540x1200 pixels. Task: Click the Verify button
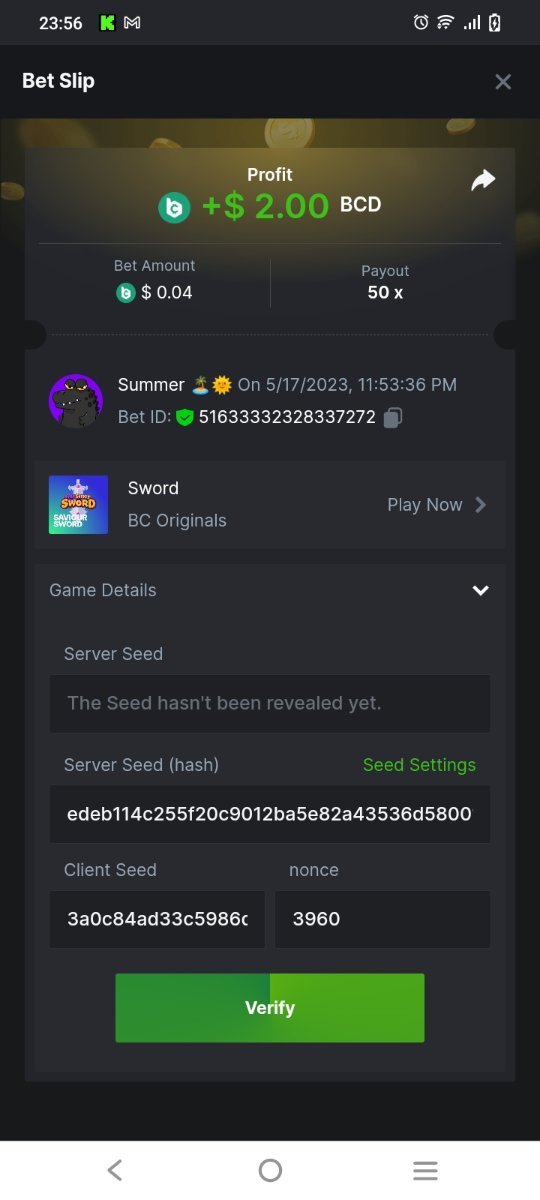[270, 1008]
